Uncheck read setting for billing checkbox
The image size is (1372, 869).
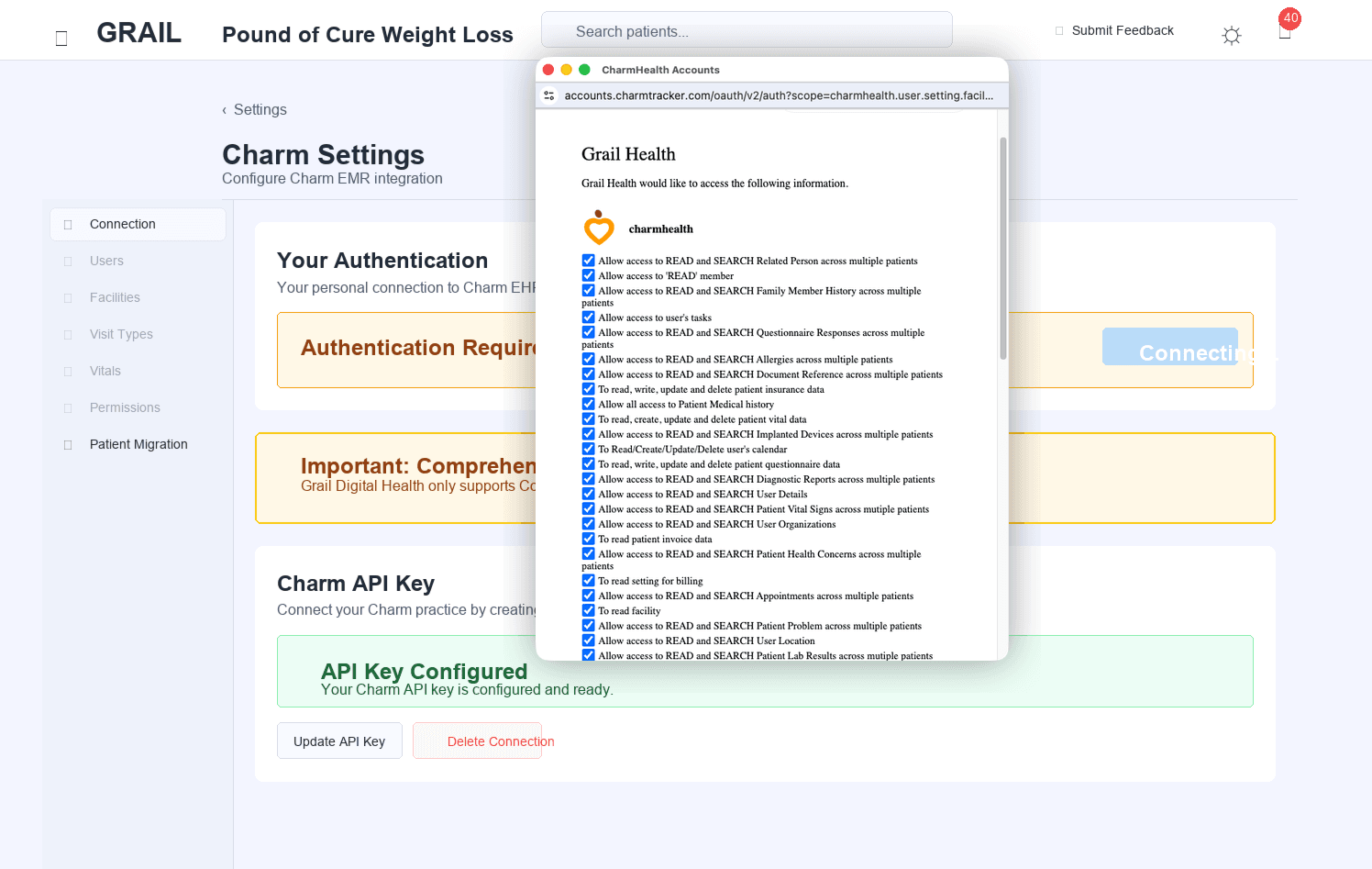589,581
